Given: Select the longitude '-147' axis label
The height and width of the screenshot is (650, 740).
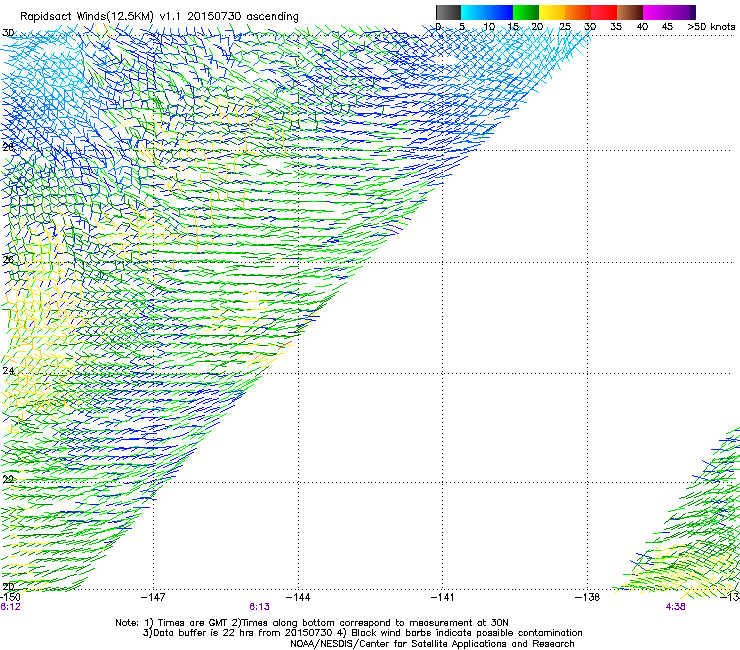Looking at the screenshot, I should pos(153,597).
